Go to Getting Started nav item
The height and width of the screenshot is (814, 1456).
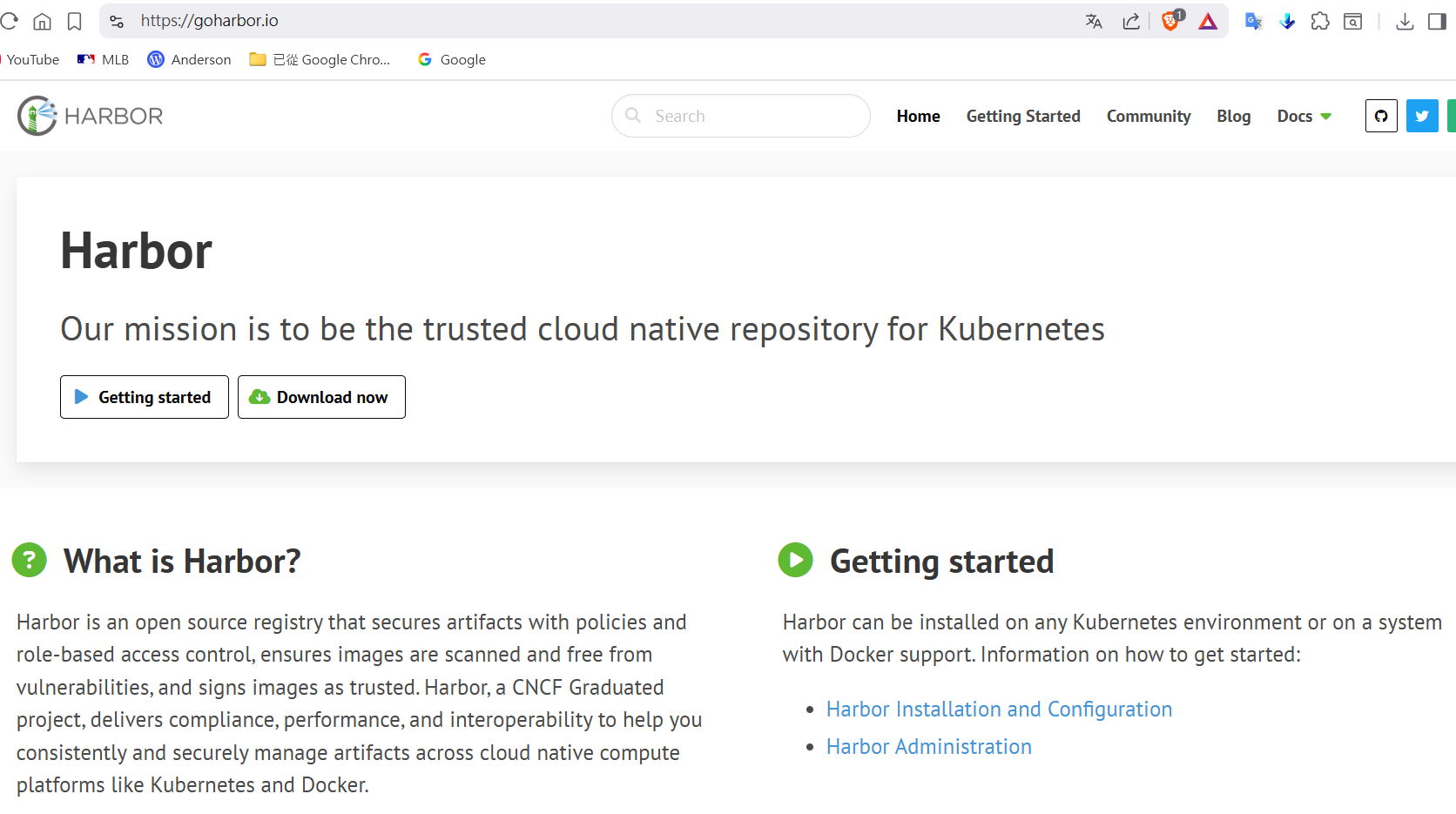point(1023,116)
